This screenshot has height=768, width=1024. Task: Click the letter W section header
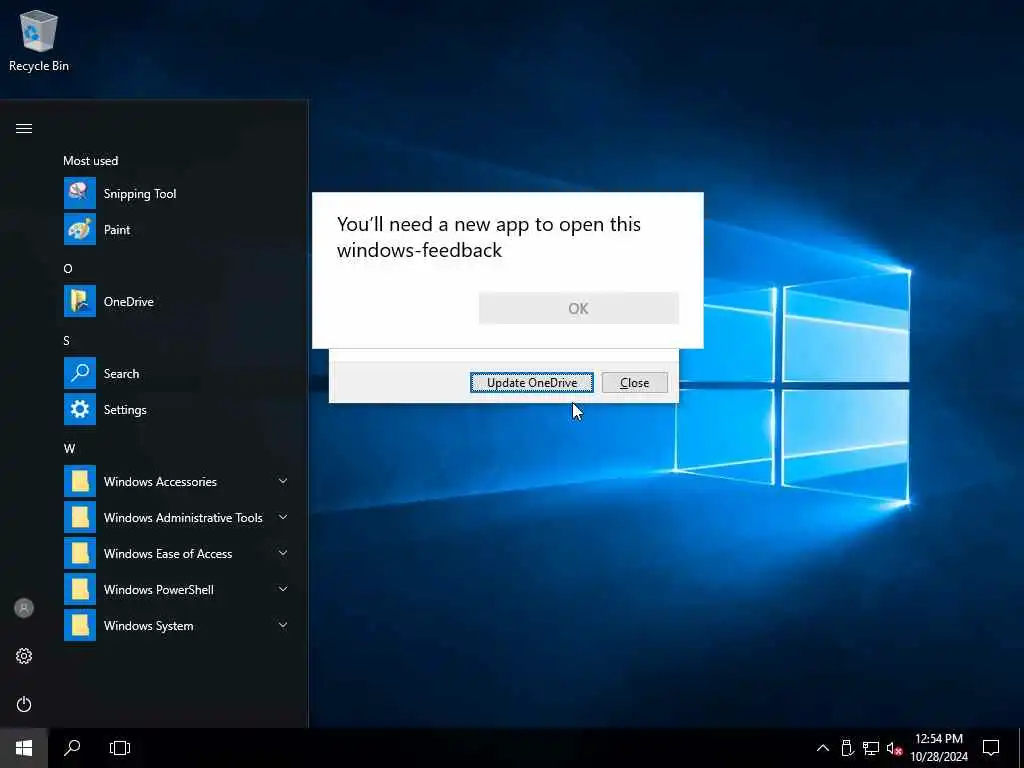(69, 449)
